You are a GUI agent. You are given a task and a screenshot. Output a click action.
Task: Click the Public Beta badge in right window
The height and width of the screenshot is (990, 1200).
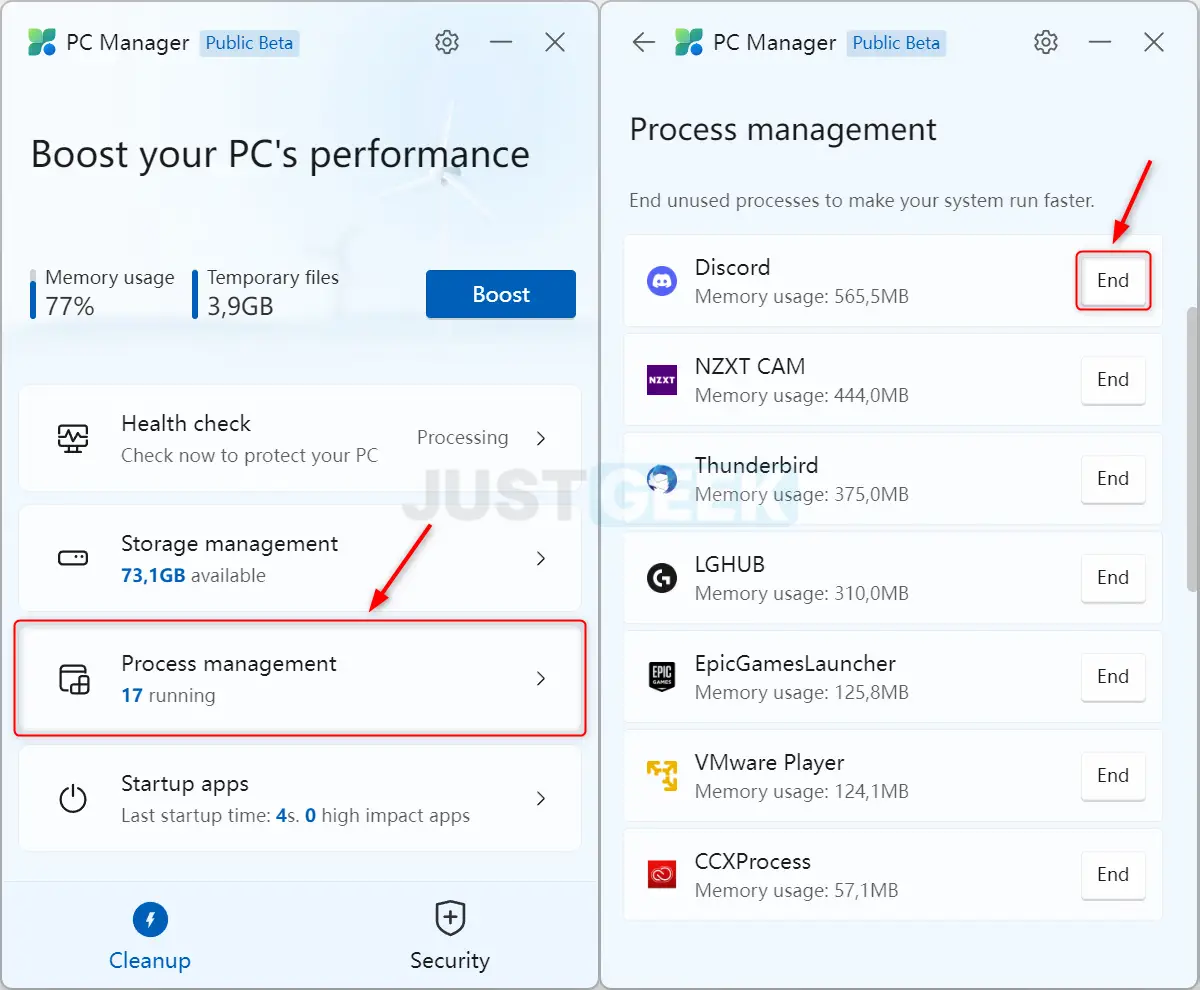click(897, 43)
